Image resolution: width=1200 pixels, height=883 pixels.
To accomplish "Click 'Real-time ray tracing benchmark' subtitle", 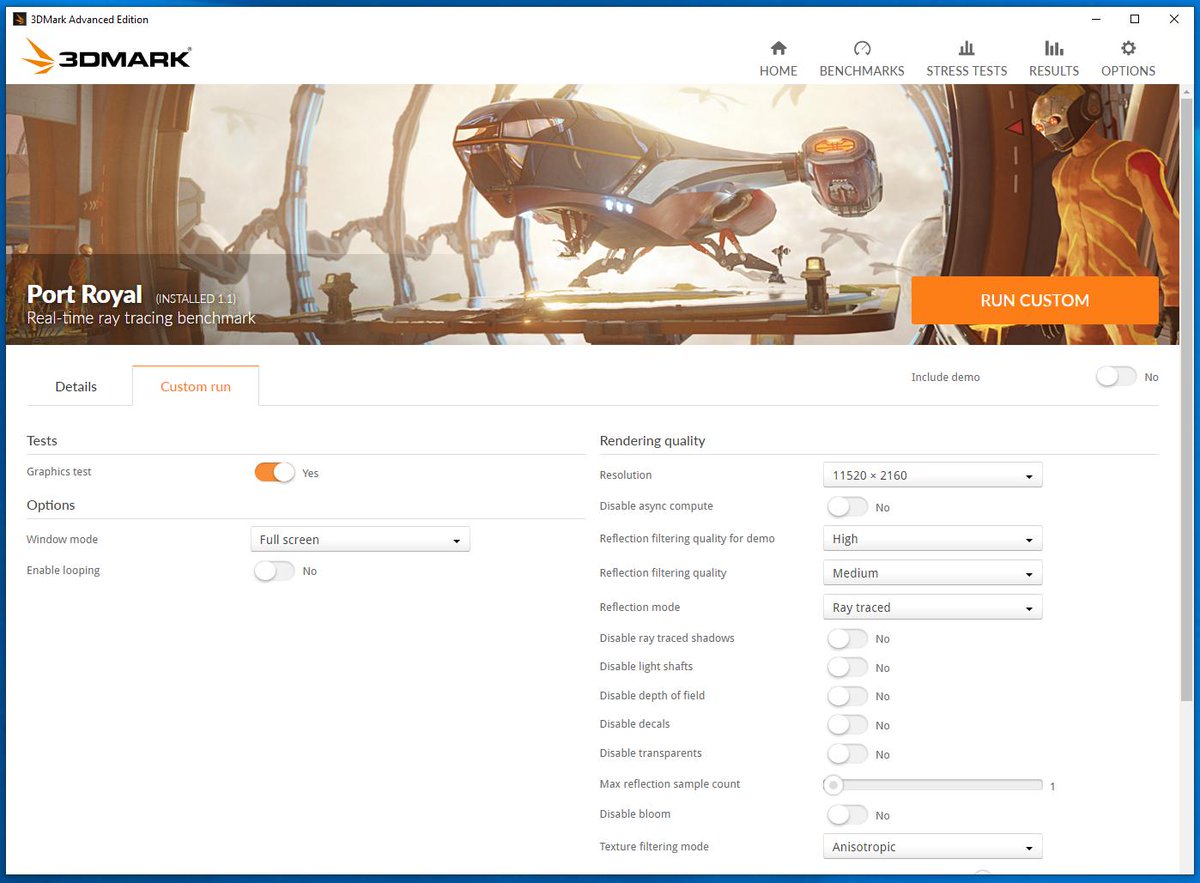I will (141, 318).
